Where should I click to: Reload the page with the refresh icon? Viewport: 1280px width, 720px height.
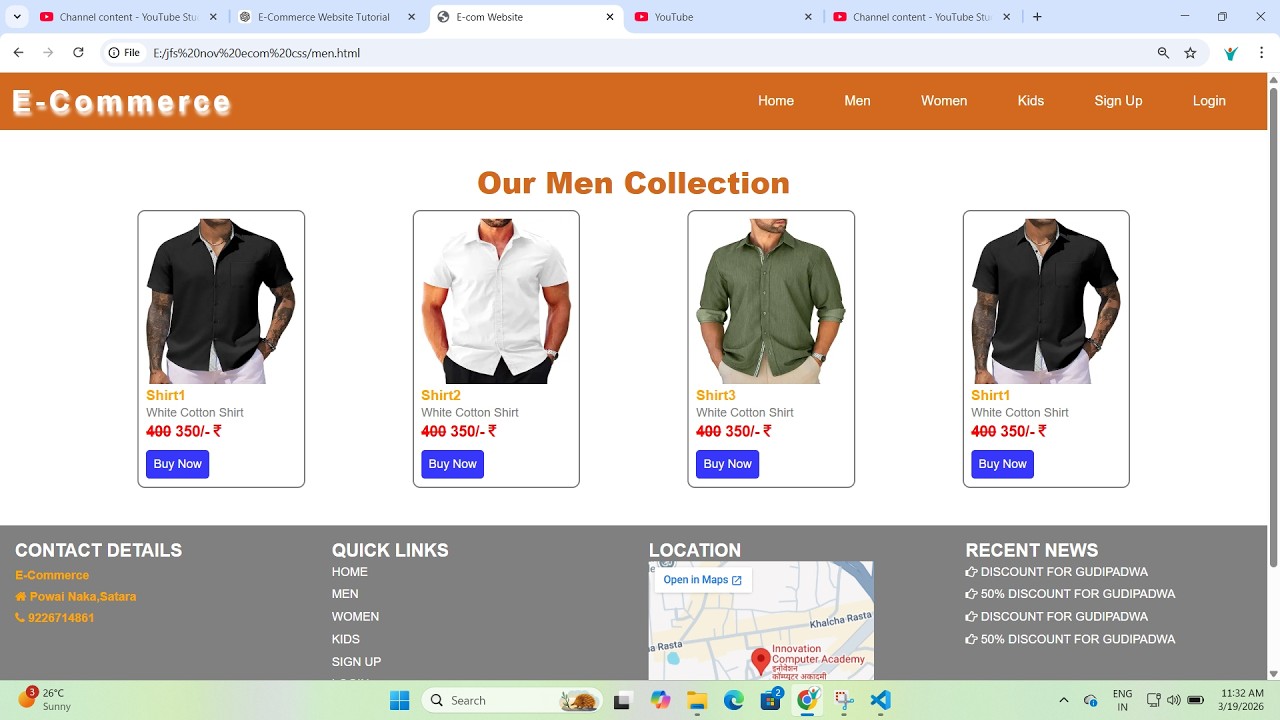point(78,53)
